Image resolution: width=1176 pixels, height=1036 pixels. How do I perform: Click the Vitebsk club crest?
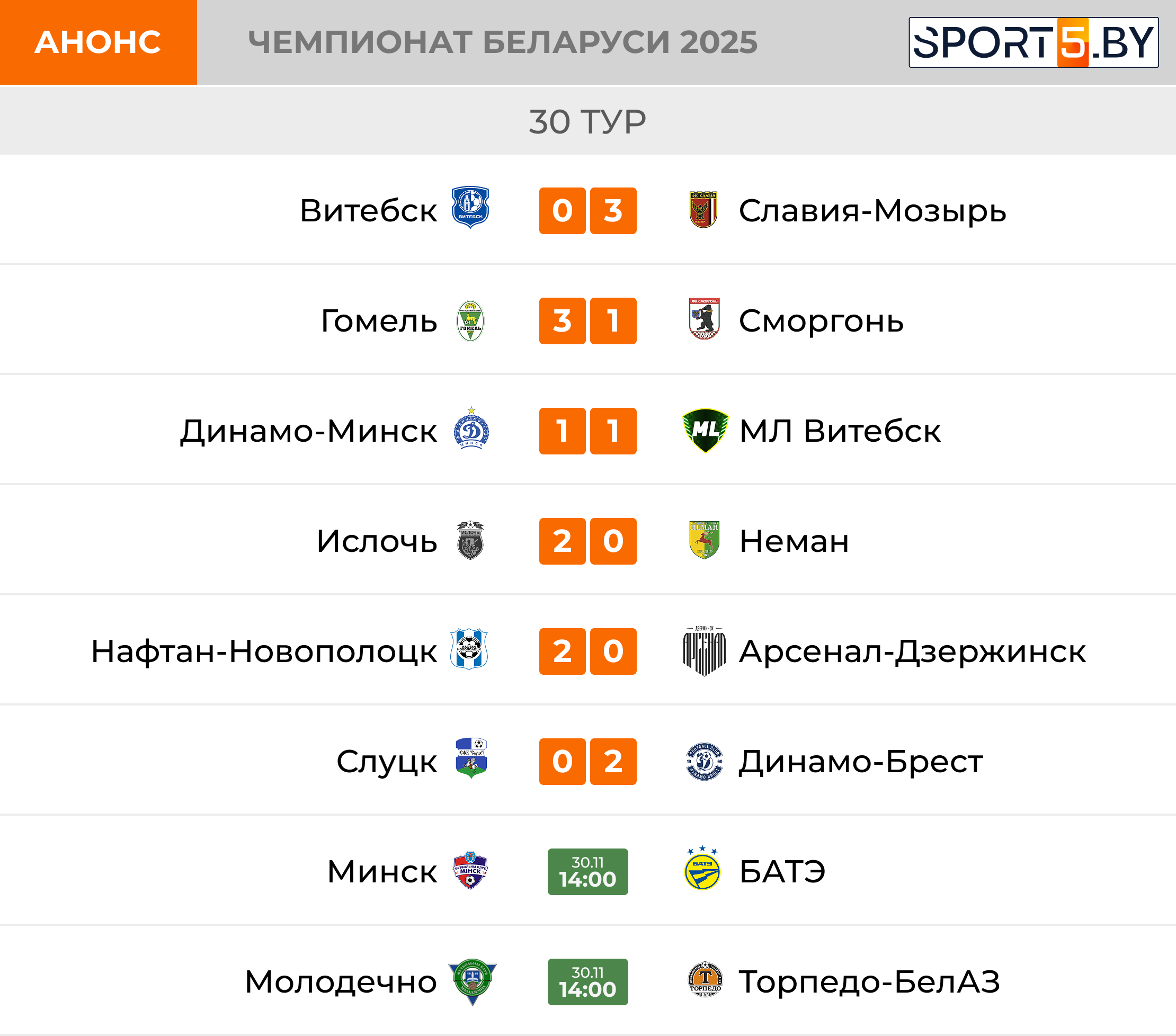coord(470,207)
